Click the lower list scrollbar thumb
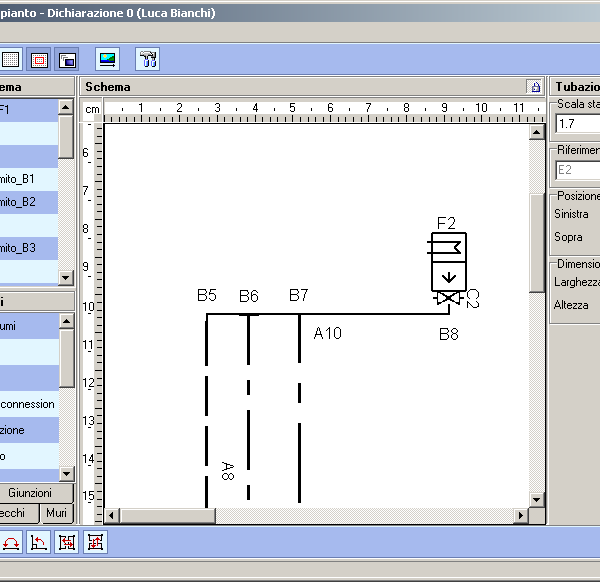The image size is (600, 582). click(67, 358)
